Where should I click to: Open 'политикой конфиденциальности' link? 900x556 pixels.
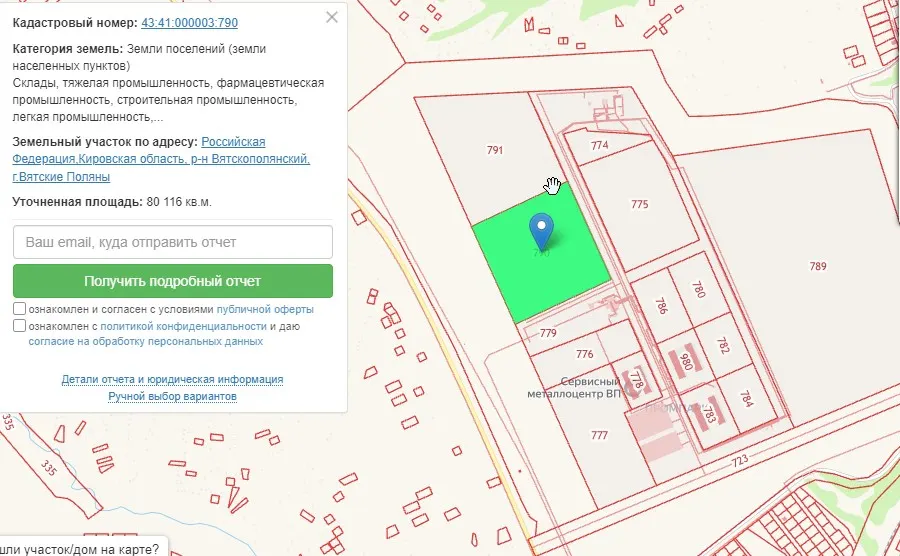[183, 326]
